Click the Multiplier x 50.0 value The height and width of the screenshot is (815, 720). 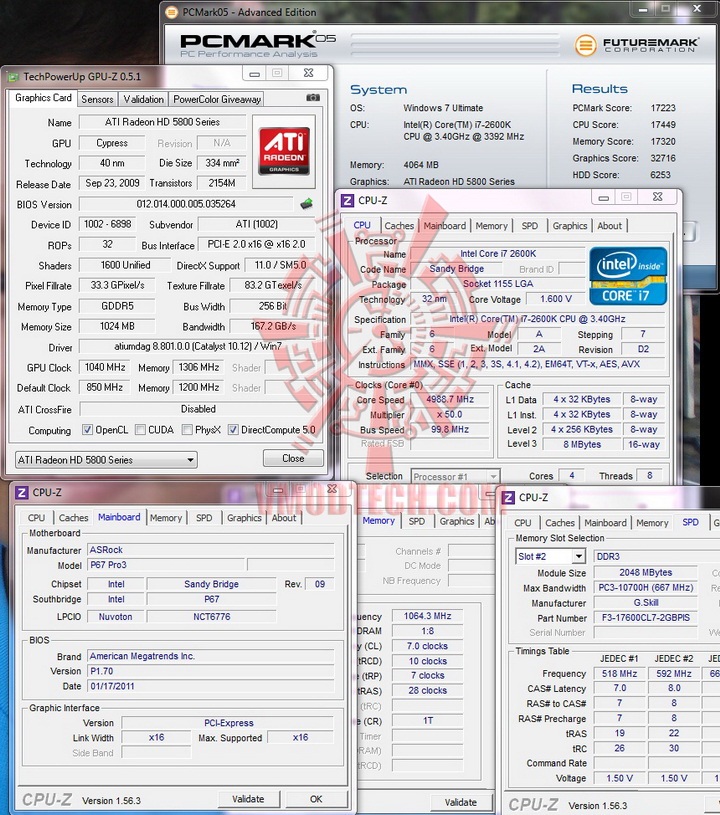[450, 415]
